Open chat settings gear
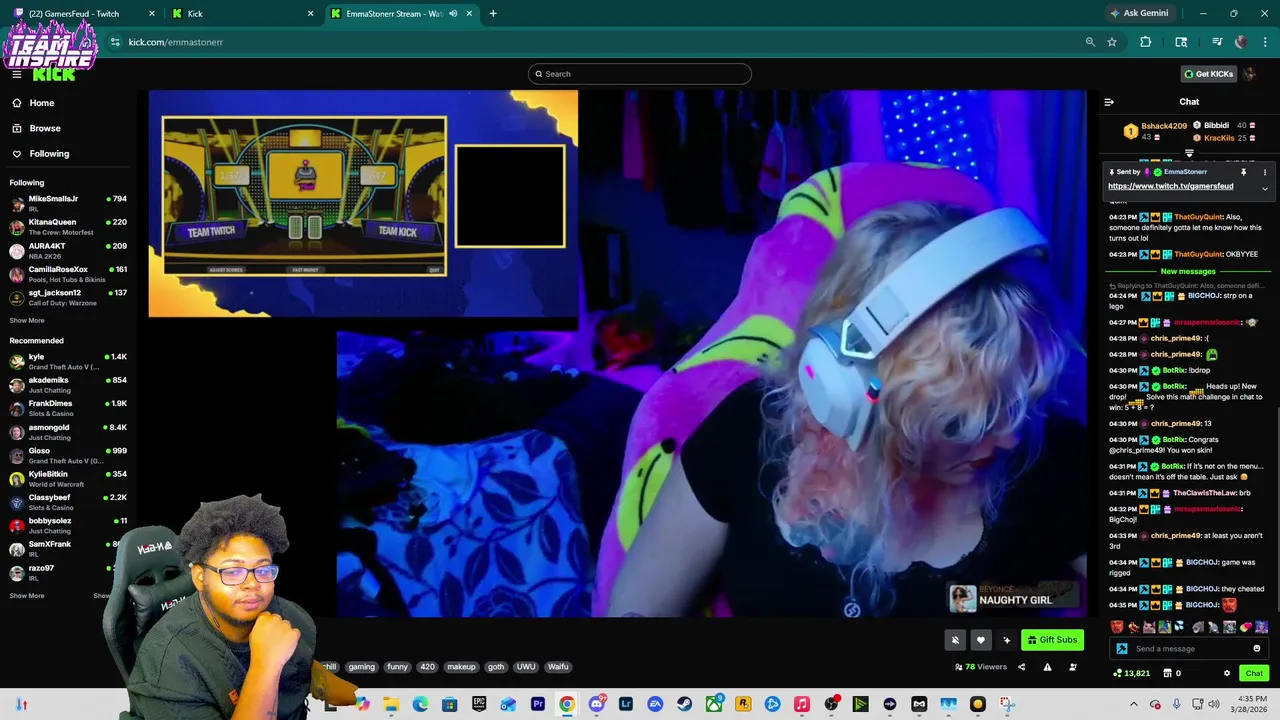1280x720 pixels. click(x=1227, y=674)
